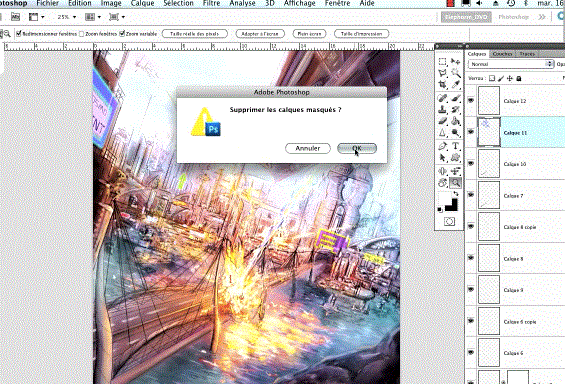Click Zoom Out magnifier in options bar
Screen dimensions: 565x384
point(7,34)
